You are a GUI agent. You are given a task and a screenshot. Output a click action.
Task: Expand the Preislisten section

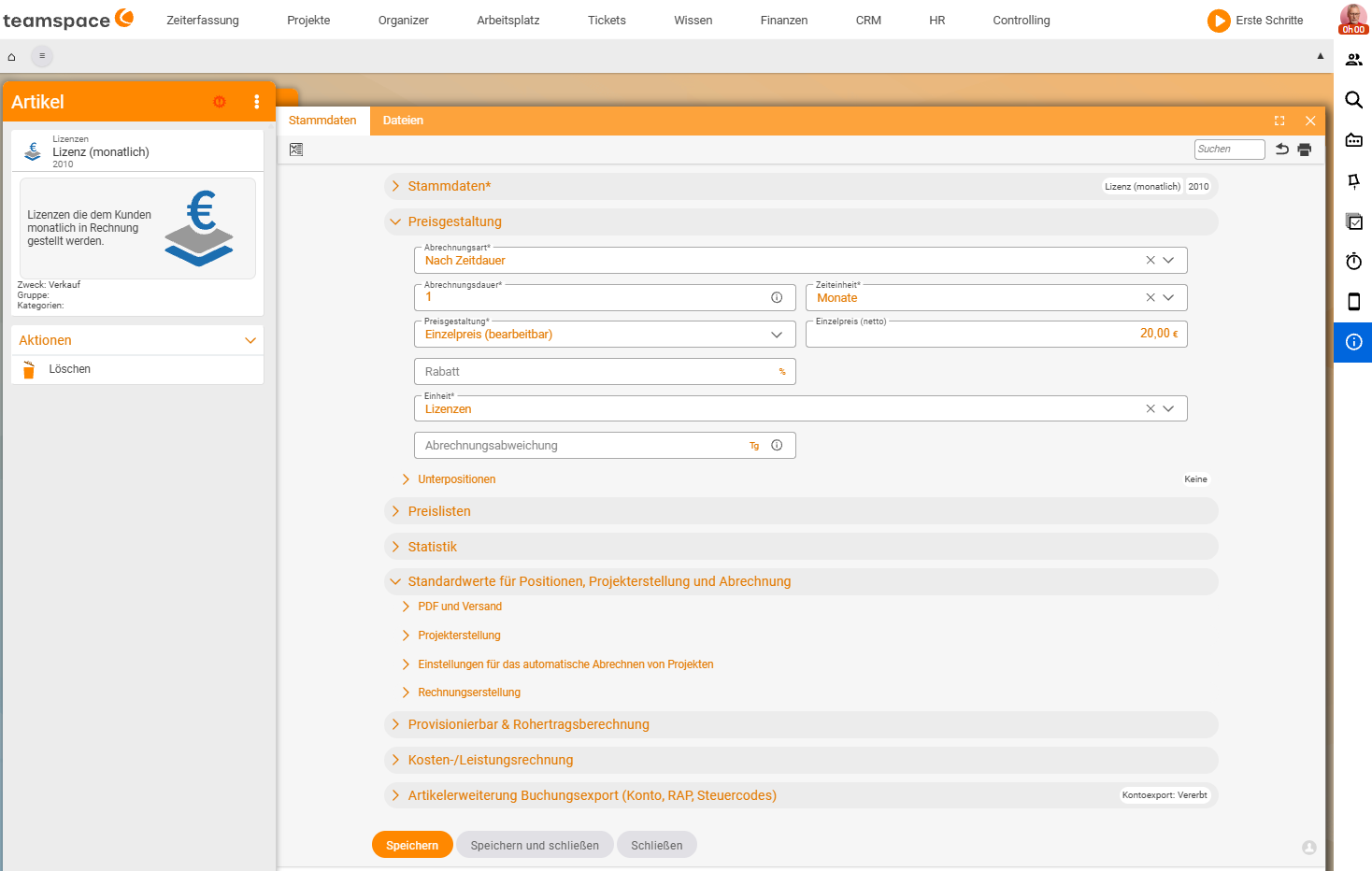pyautogui.click(x=801, y=511)
